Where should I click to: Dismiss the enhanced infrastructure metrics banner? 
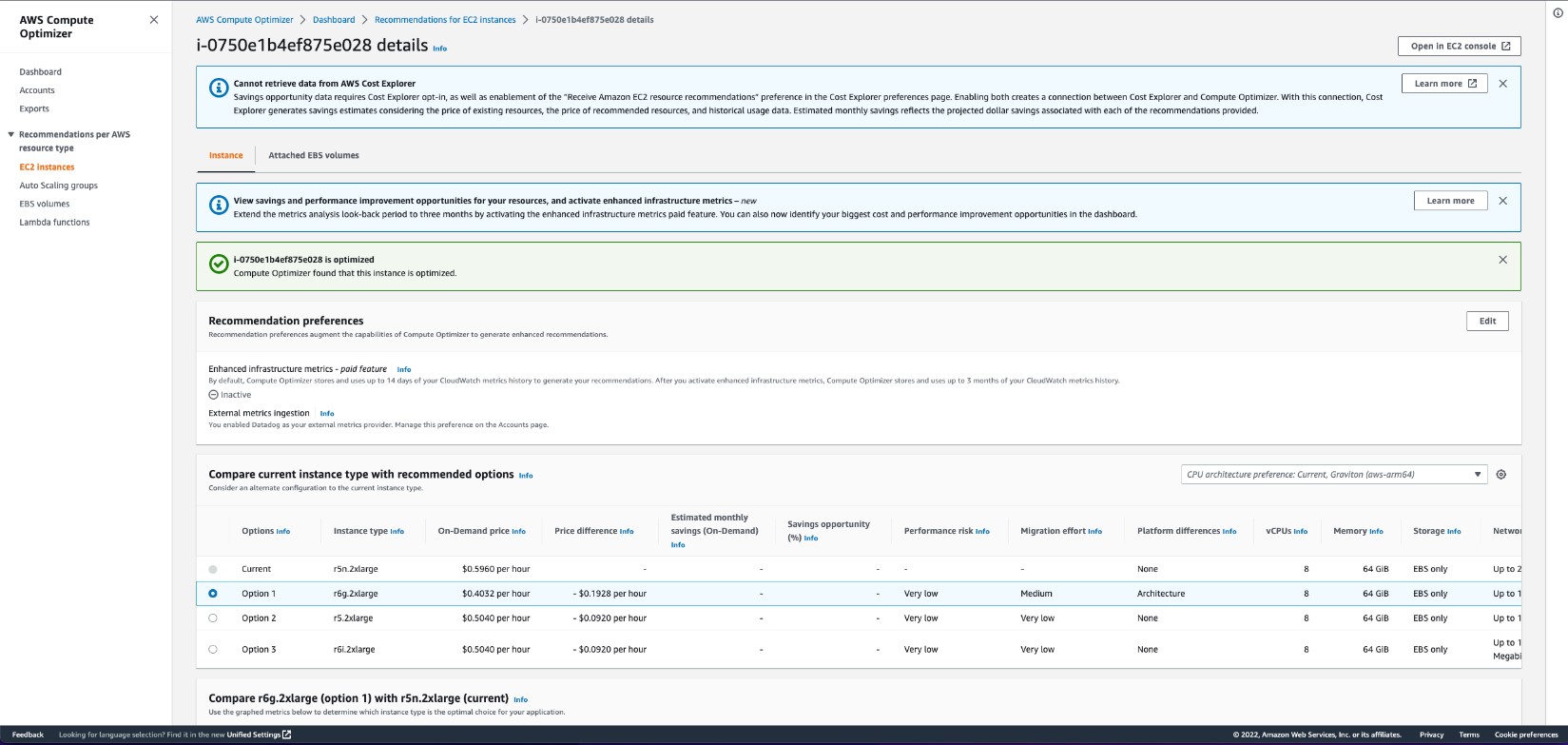click(1502, 201)
